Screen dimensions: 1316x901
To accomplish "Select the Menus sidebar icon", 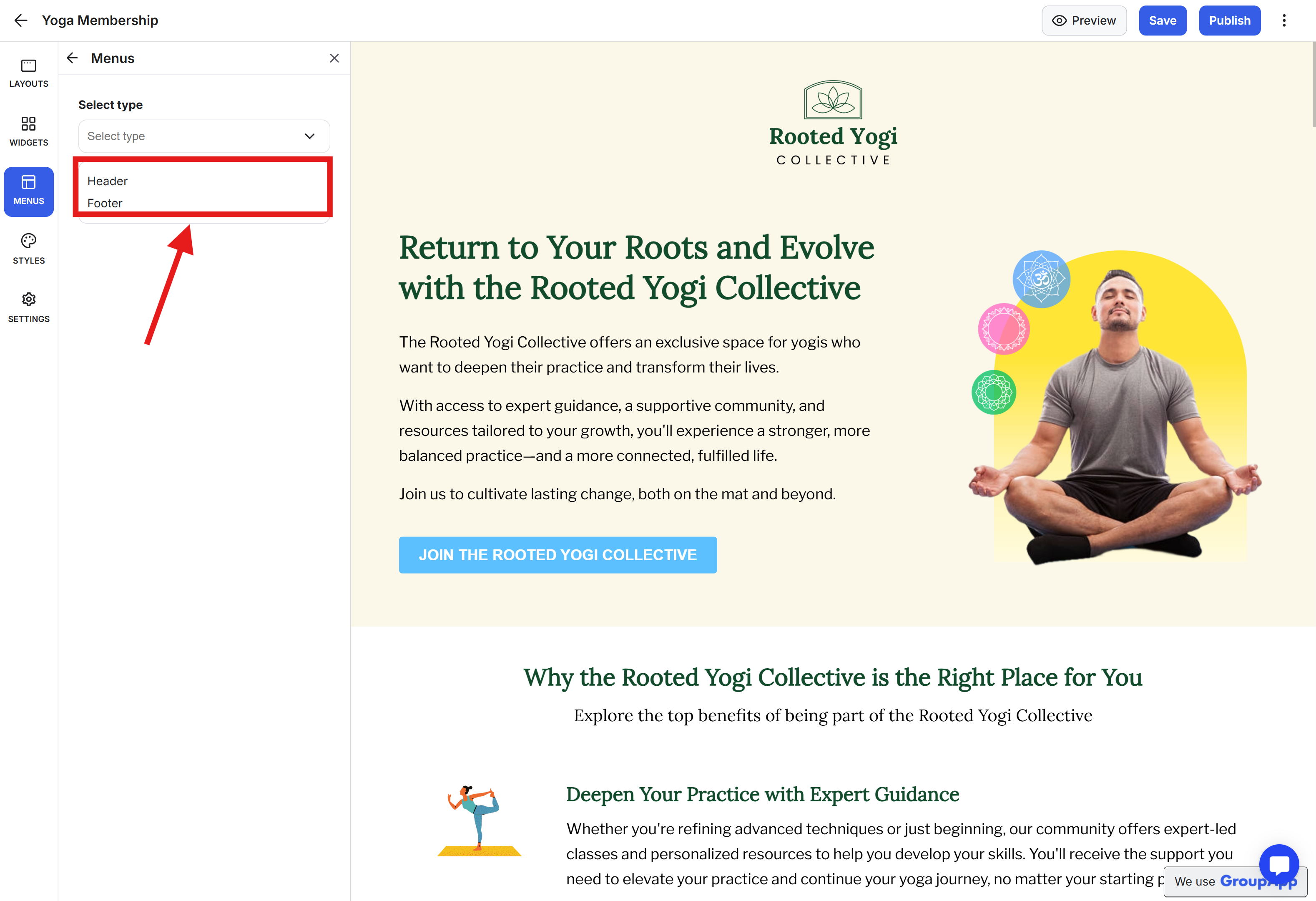I will pos(28,191).
